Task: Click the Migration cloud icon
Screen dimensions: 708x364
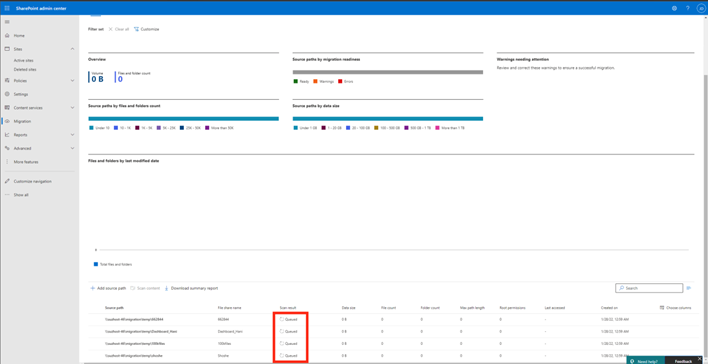Action: click(x=7, y=121)
